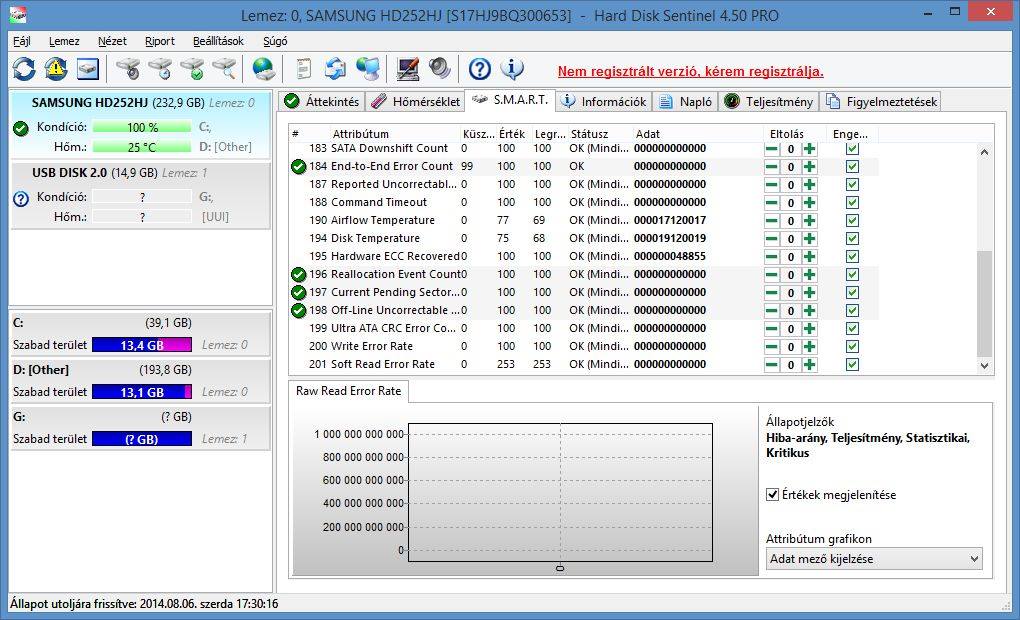1020x620 pixels.
Task: Click the blue question mark help icon
Action: tap(479, 69)
